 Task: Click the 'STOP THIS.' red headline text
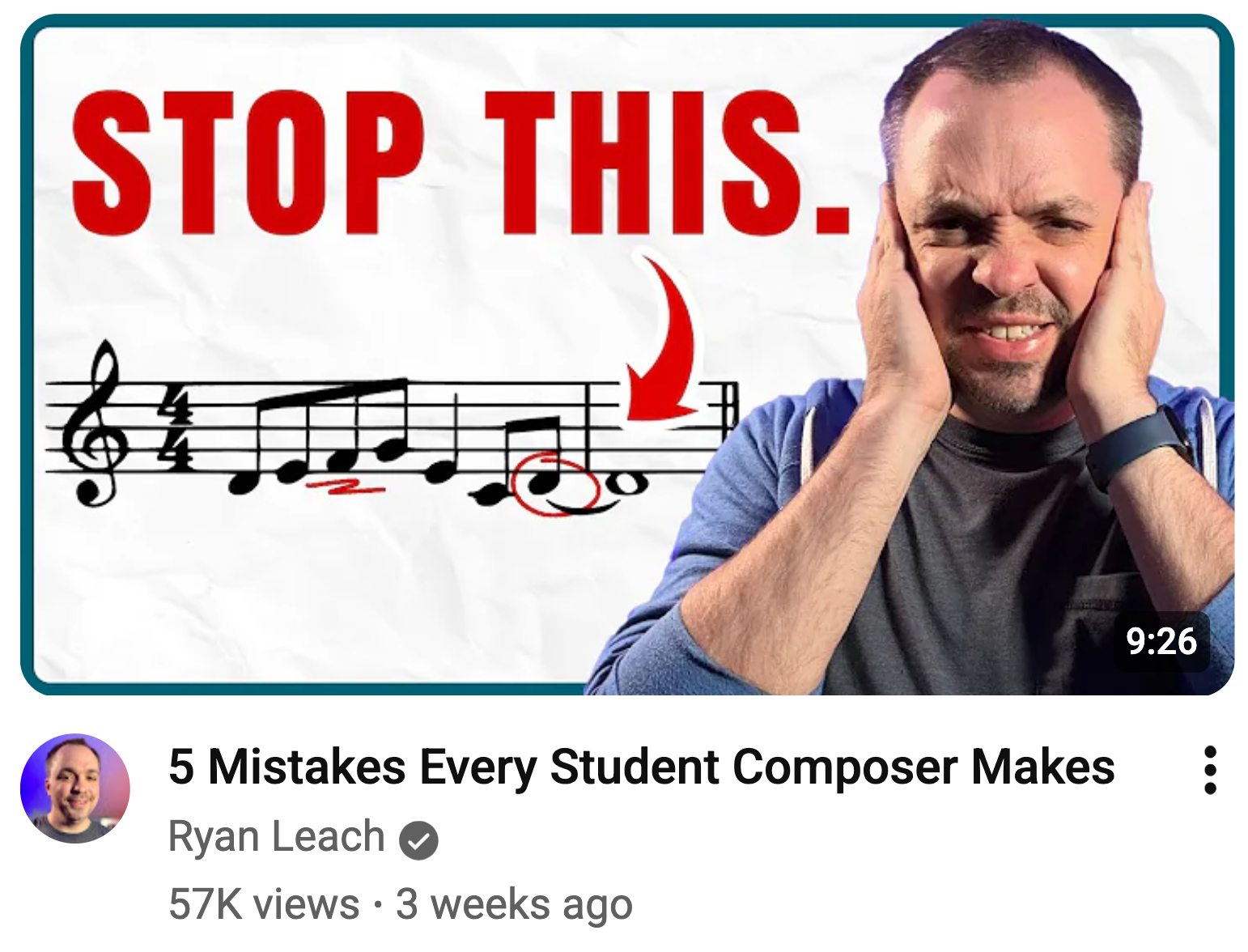tap(461, 162)
